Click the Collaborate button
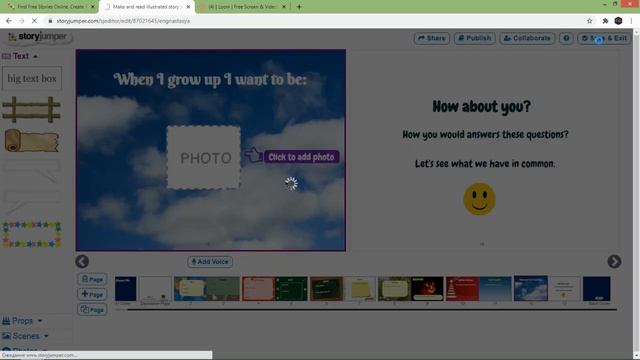 (527, 38)
